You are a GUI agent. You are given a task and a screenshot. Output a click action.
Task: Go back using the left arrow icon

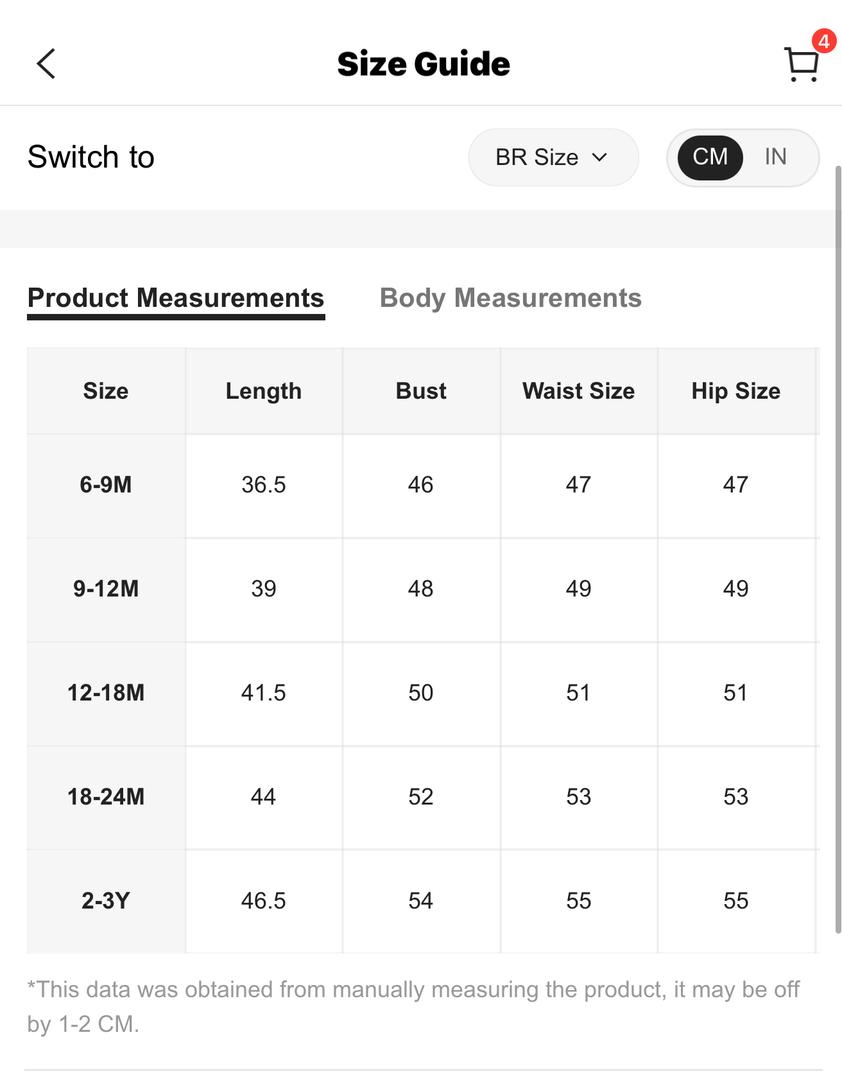tap(46, 64)
